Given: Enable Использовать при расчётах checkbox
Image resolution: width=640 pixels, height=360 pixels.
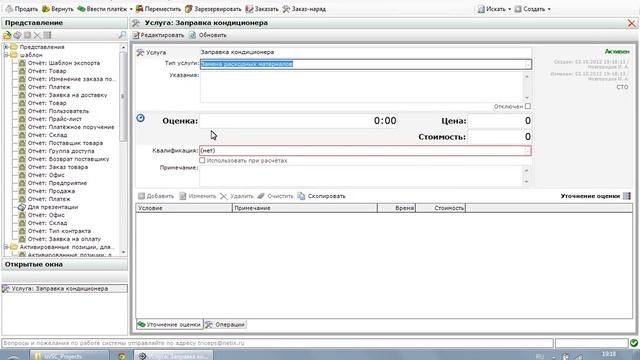Looking at the screenshot, I should [202, 160].
